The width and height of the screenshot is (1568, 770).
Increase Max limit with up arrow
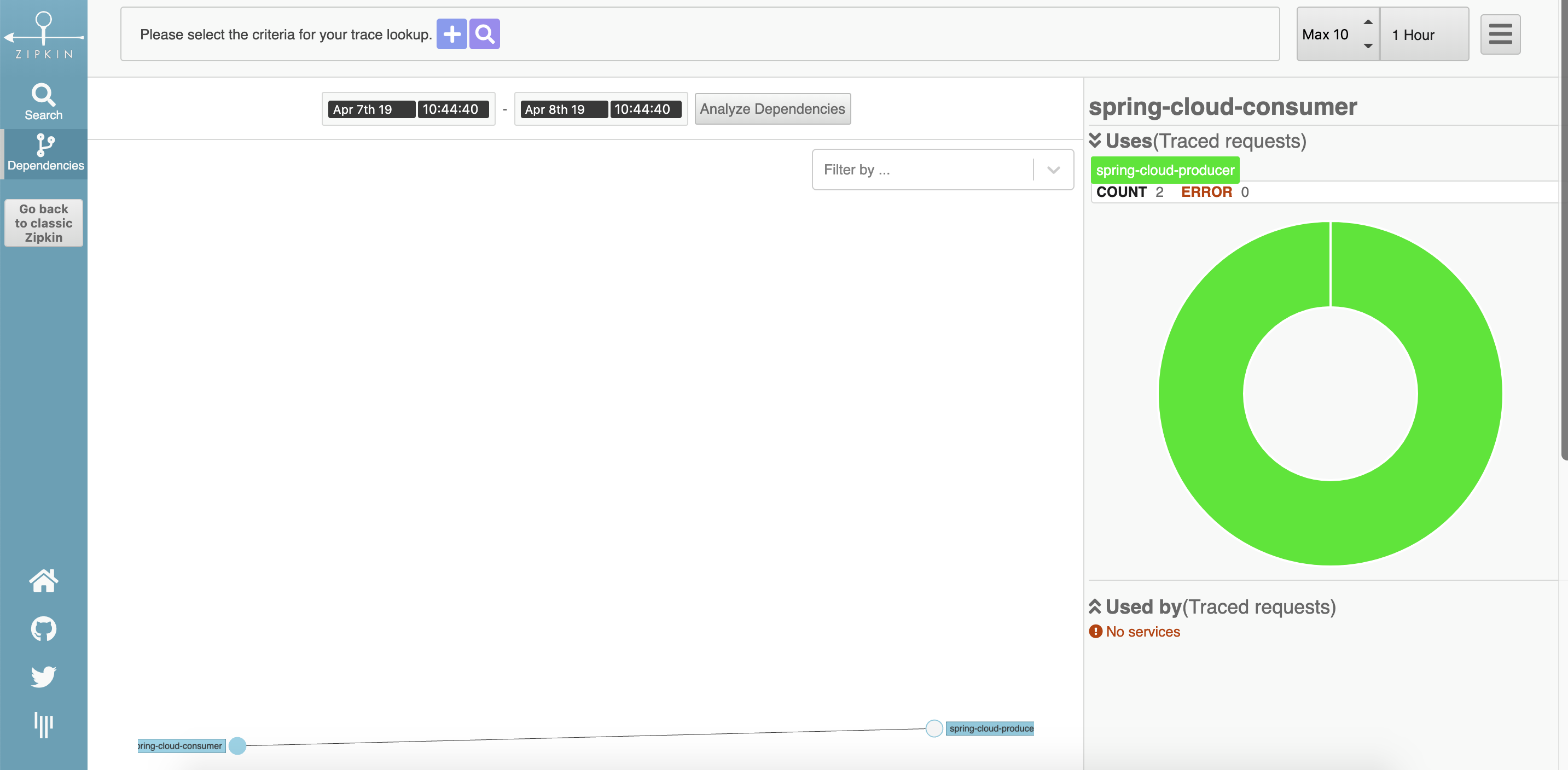click(1368, 22)
